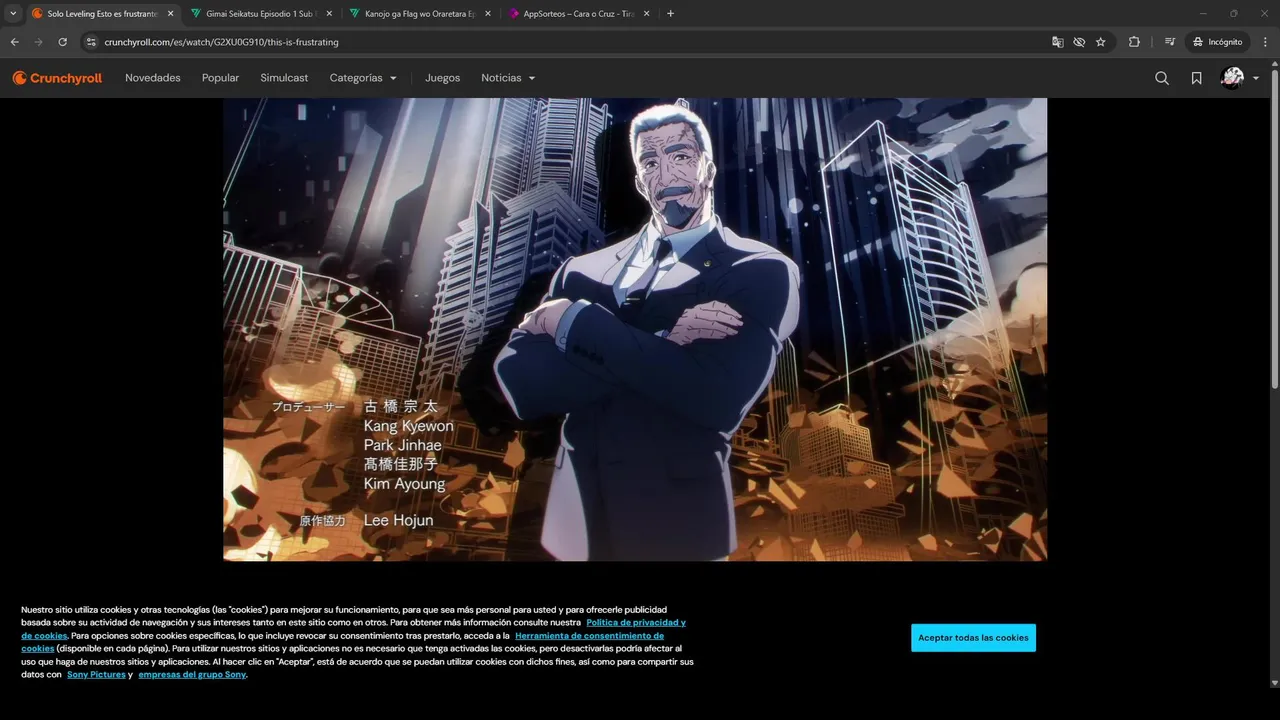
Task: Click the Kang Kyewon credit text
Action: click(x=408, y=426)
